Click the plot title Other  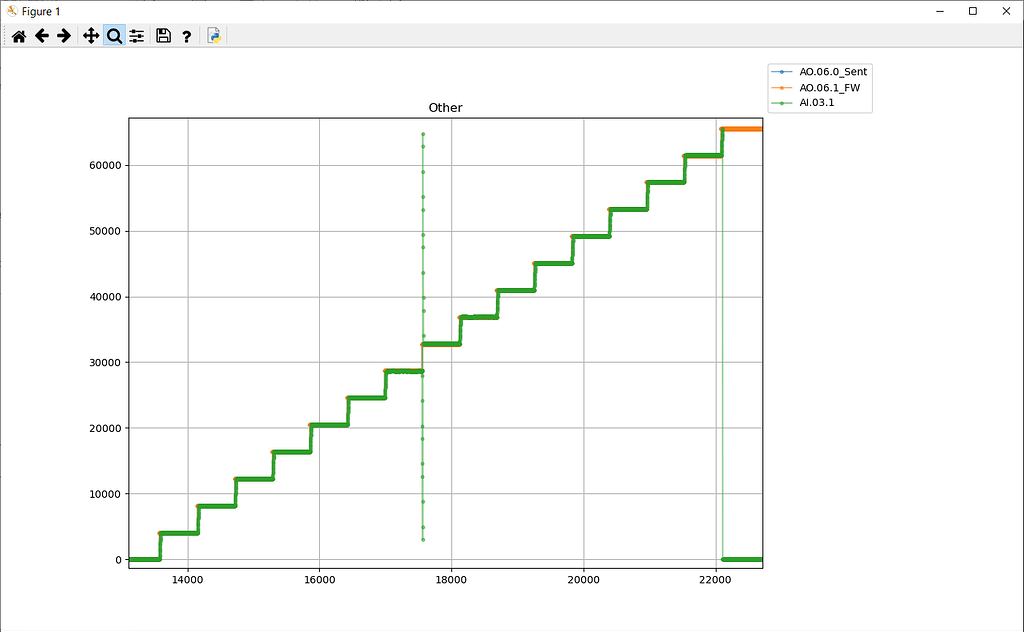pos(445,108)
